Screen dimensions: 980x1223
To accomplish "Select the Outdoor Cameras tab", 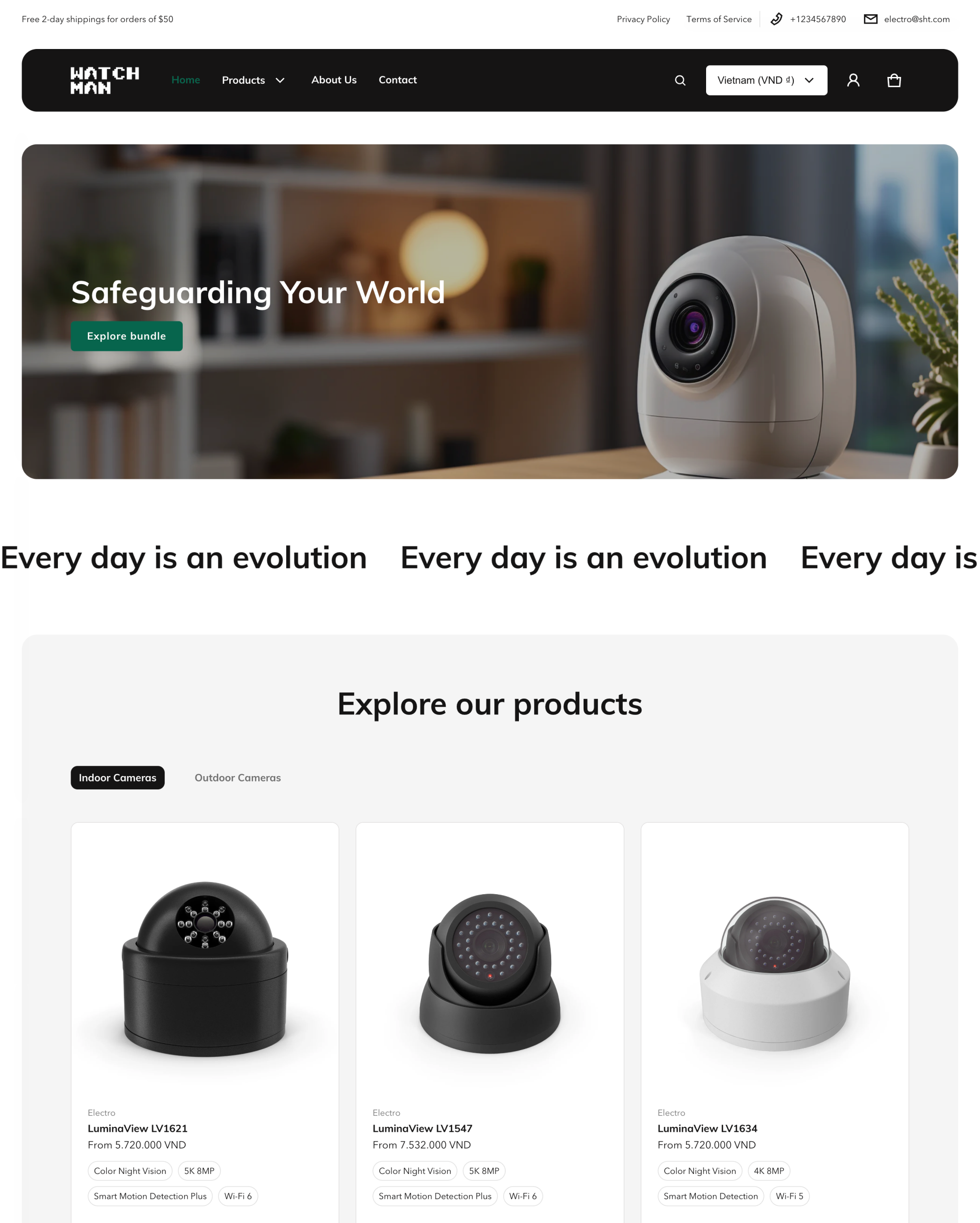I will 237,777.
